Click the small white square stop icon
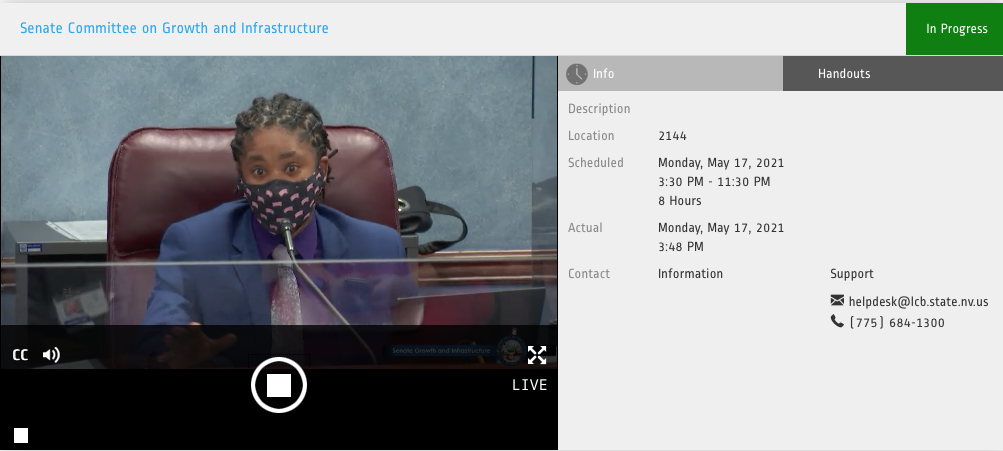 click(x=21, y=436)
